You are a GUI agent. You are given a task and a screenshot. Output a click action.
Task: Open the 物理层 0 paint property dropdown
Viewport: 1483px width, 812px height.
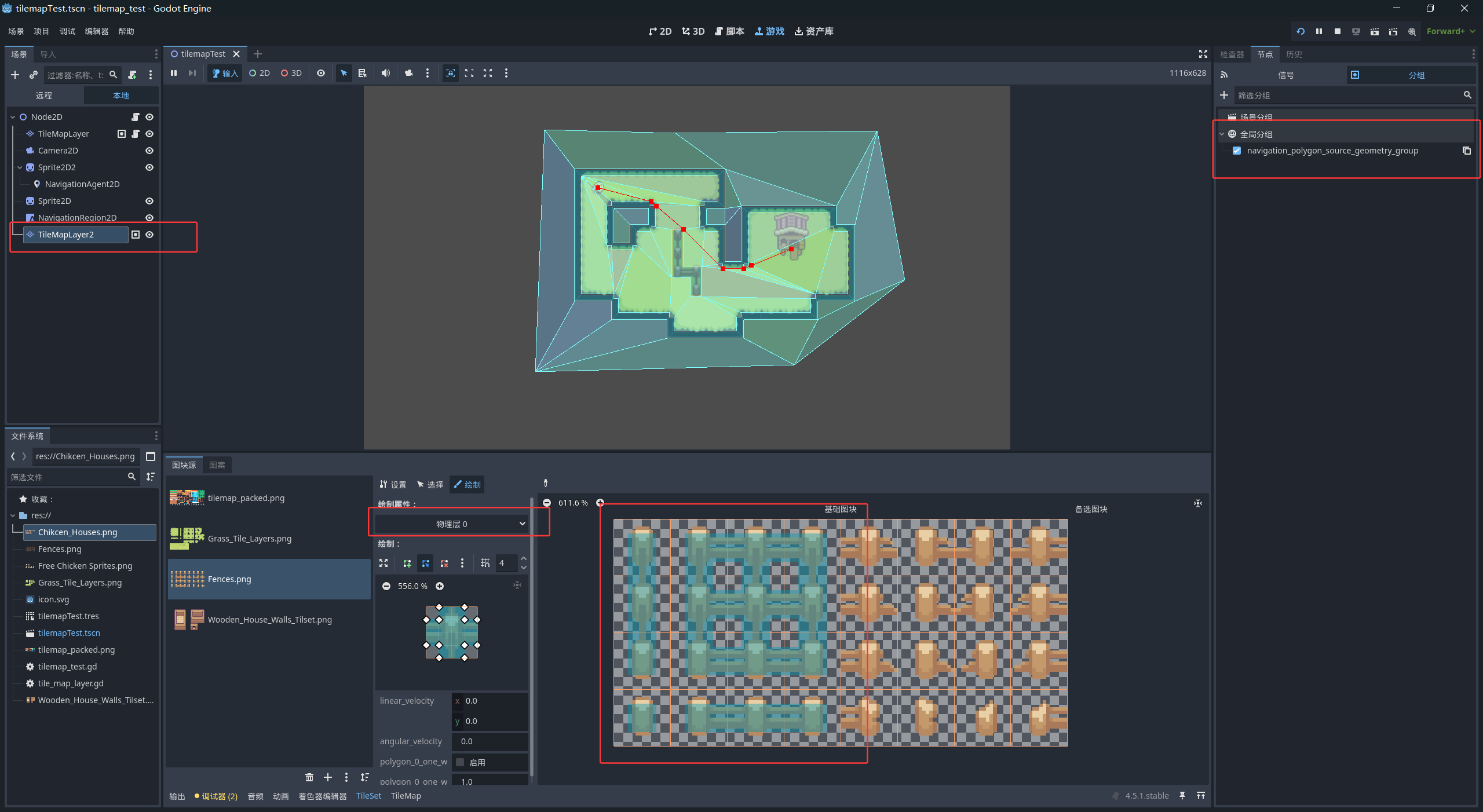coord(451,524)
